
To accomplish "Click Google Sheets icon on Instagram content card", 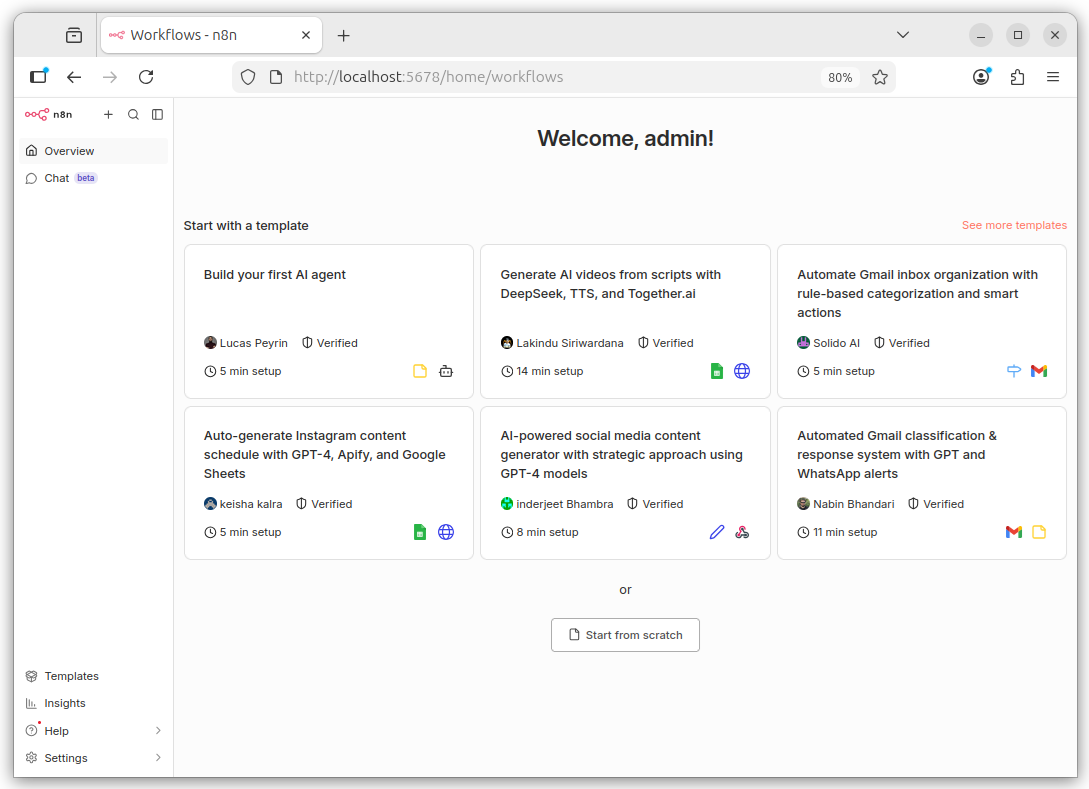I will [420, 532].
